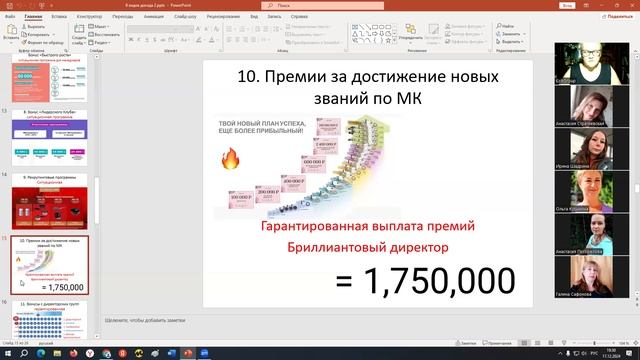Open Word from the taskbar
This screenshot has height=360, width=640.
(171, 353)
